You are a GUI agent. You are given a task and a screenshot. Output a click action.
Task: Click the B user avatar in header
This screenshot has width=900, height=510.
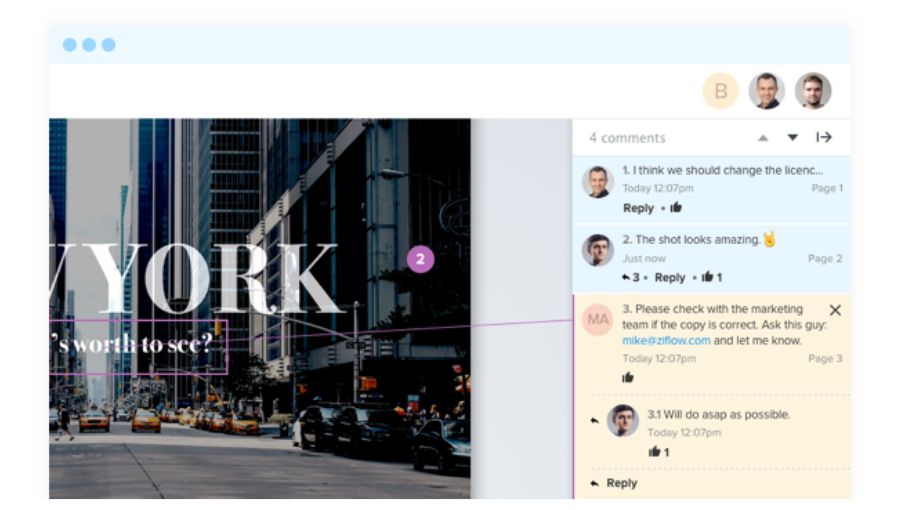tap(720, 91)
